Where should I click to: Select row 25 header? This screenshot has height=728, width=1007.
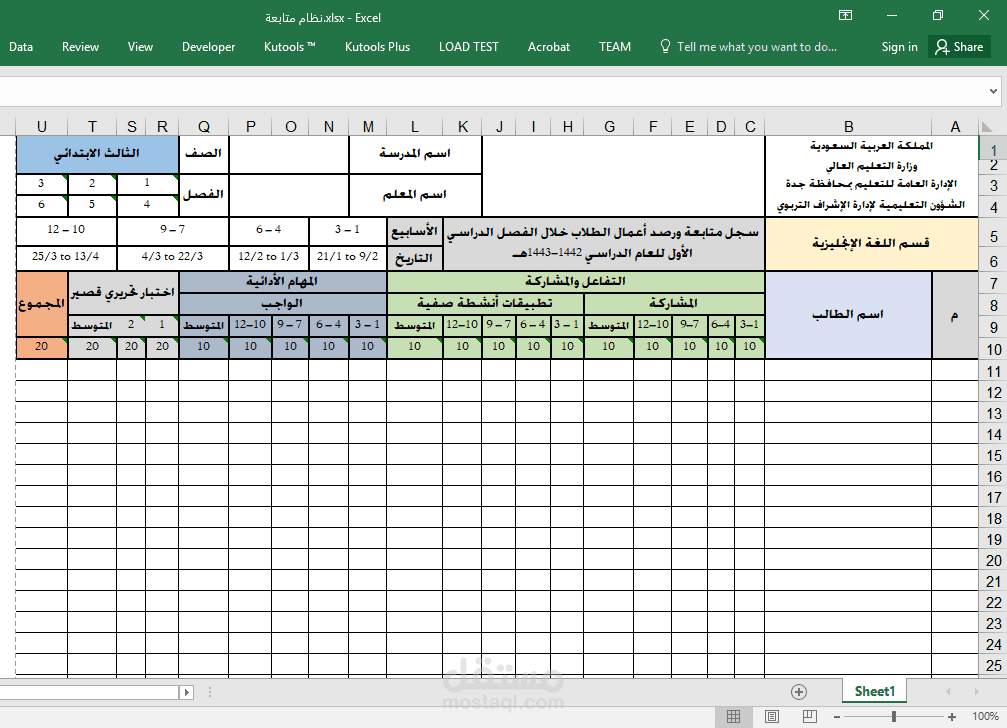coord(993,665)
